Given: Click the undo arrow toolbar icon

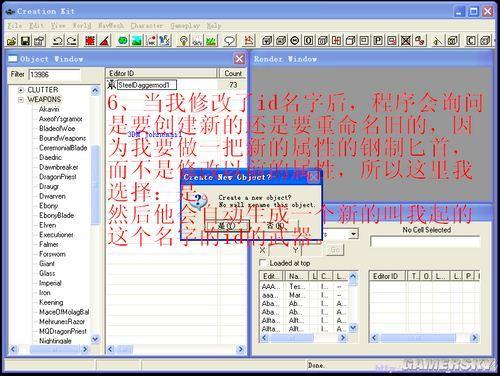Looking at the screenshot, I should 58,41.
